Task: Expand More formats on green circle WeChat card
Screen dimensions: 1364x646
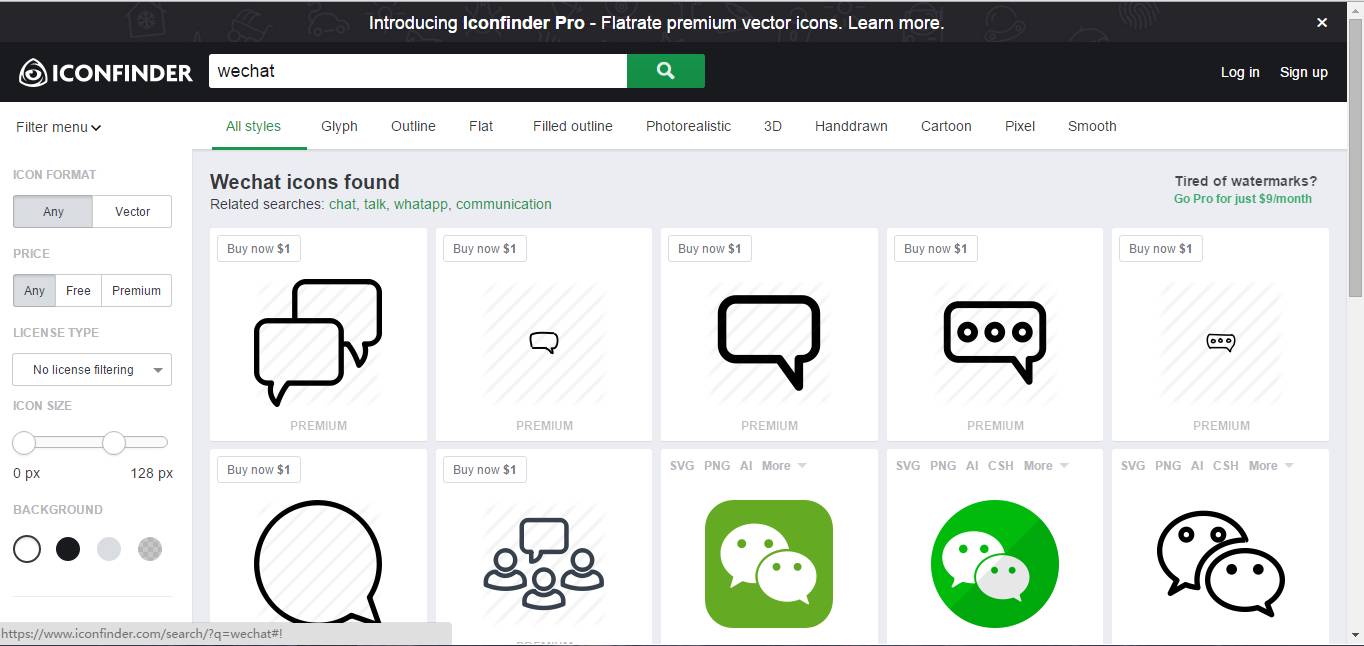Action: (1045, 466)
